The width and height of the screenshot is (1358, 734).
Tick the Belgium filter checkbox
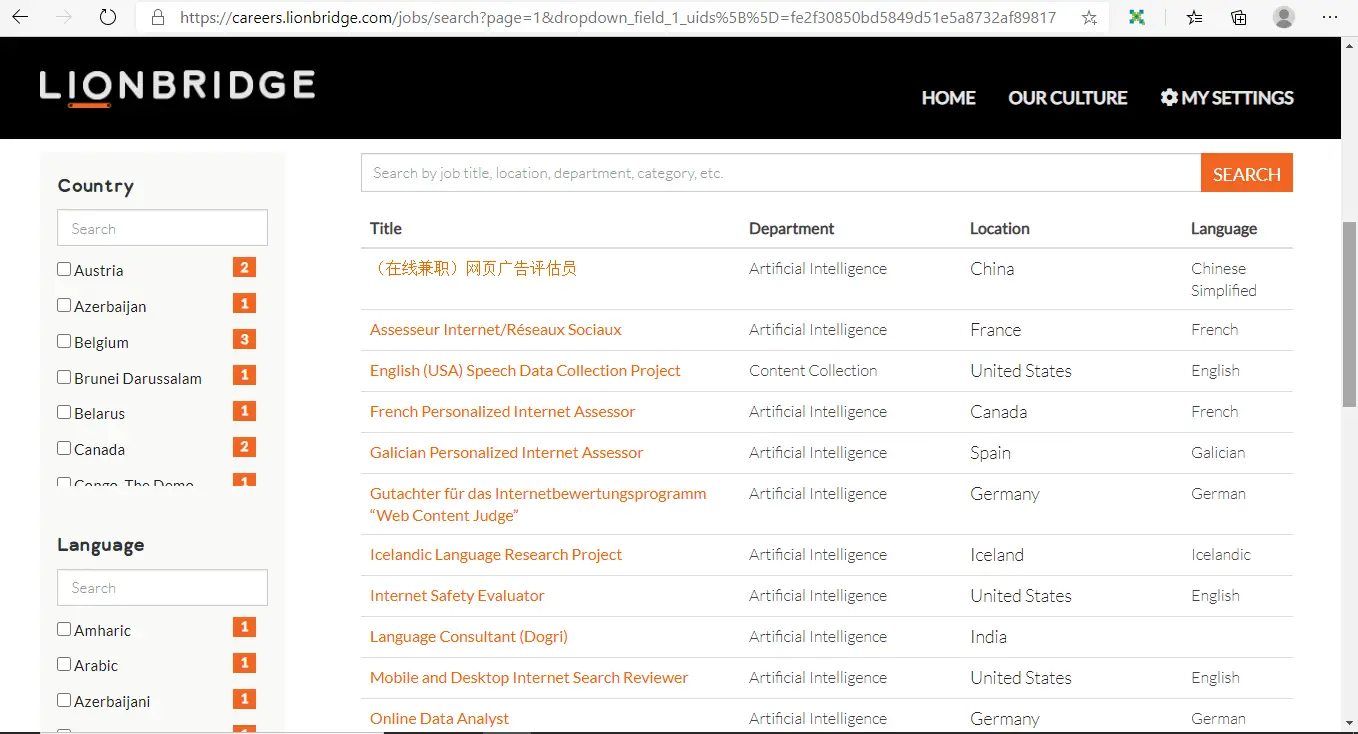[64, 341]
